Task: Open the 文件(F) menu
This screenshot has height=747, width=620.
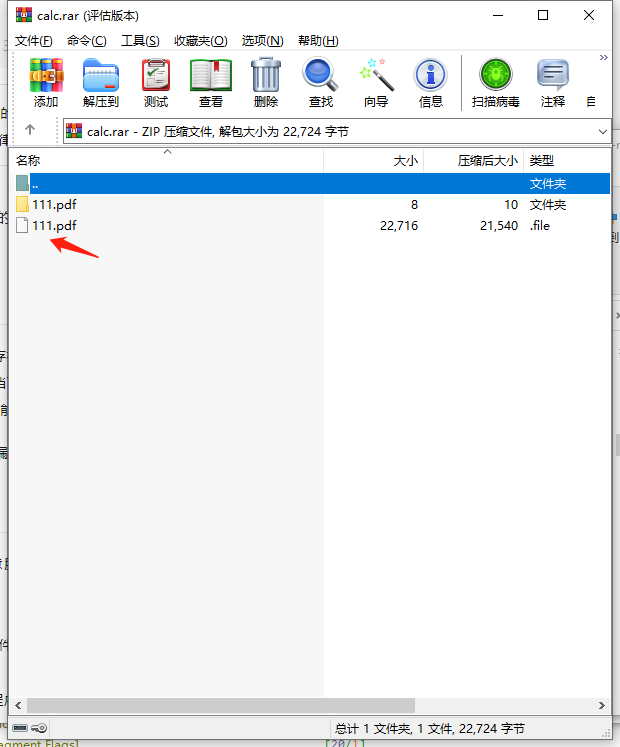Action: click(34, 41)
